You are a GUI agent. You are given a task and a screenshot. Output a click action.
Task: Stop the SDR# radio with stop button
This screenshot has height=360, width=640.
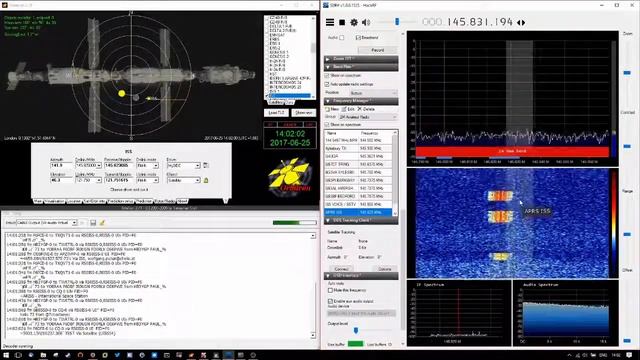342,22
